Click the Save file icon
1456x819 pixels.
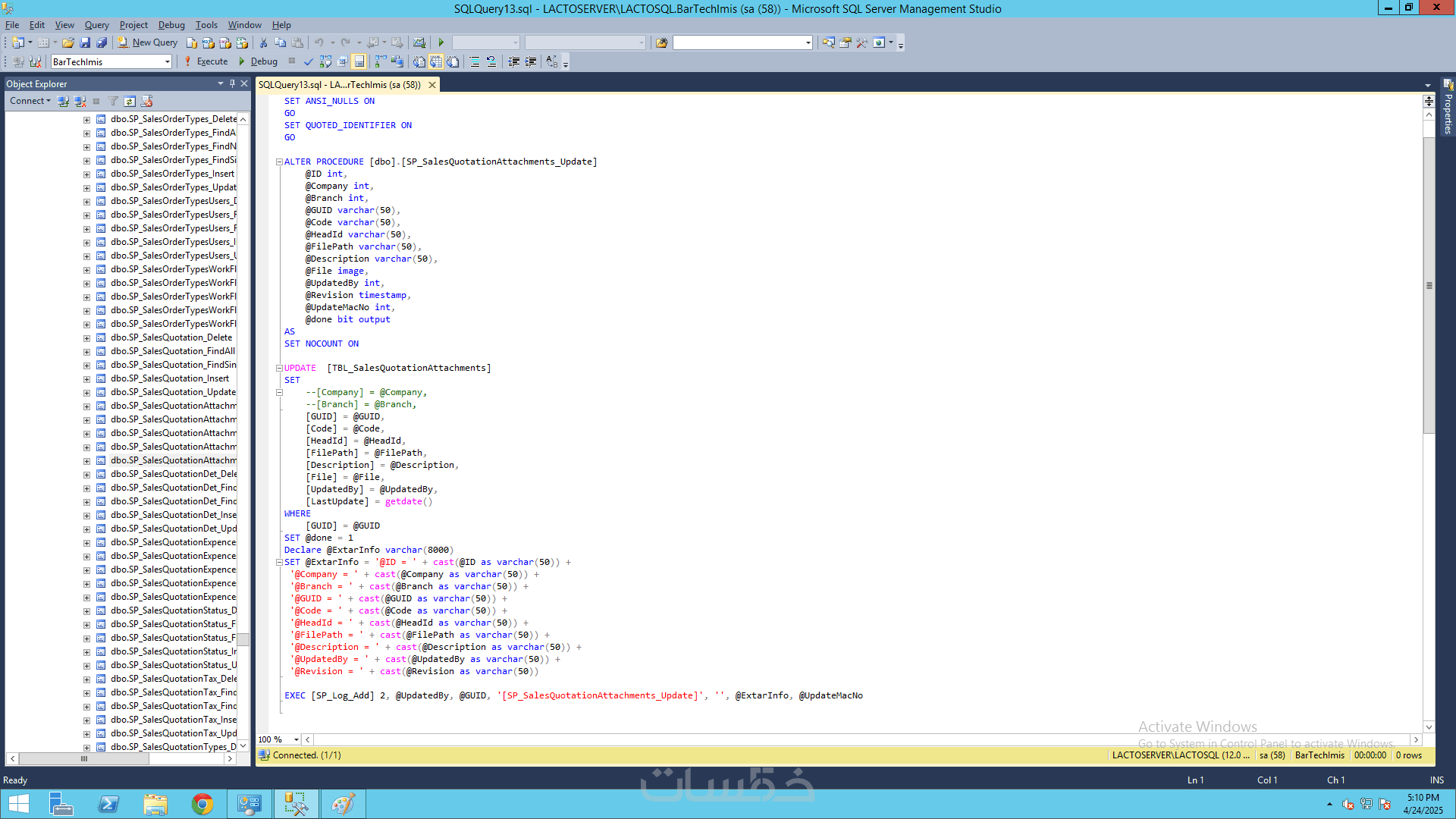85,42
